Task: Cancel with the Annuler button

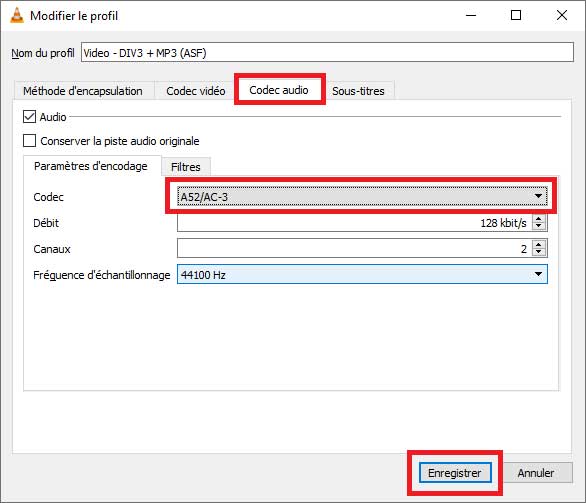Action: [x=536, y=473]
